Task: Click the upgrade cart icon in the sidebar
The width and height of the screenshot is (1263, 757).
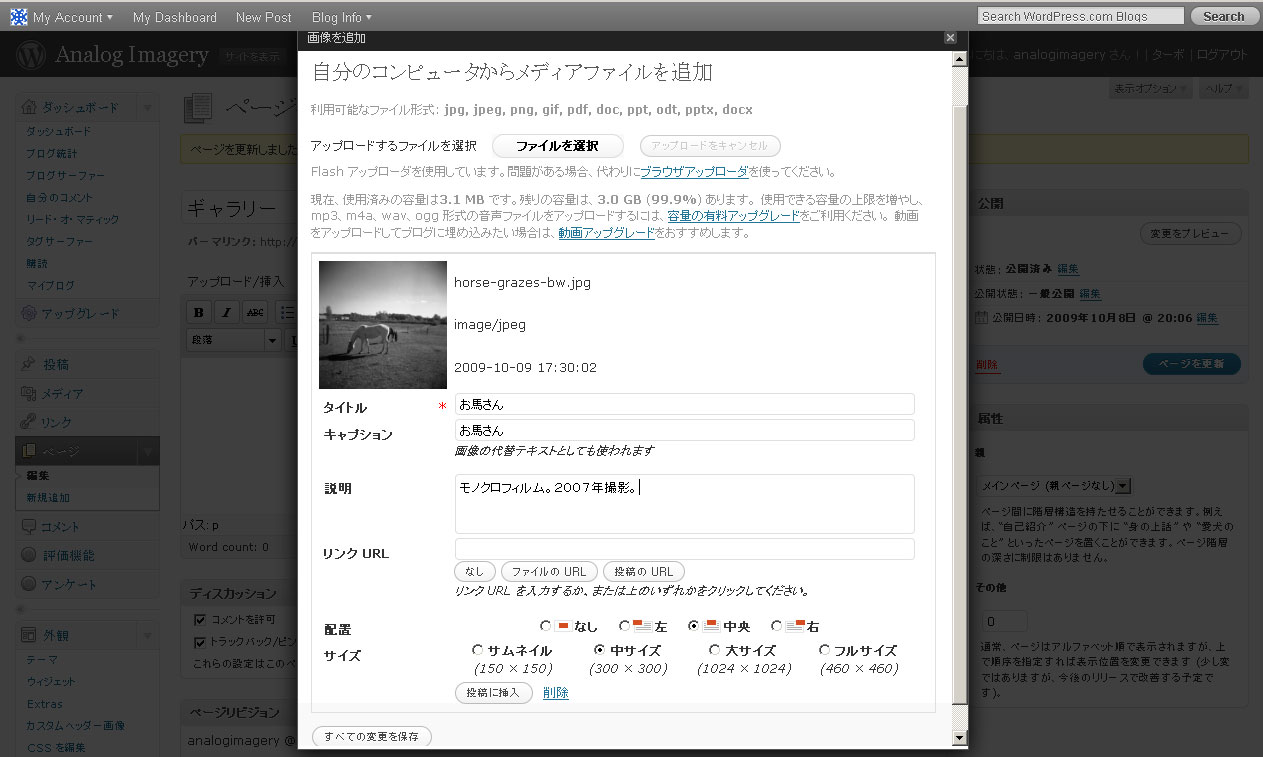Action: click(29, 313)
